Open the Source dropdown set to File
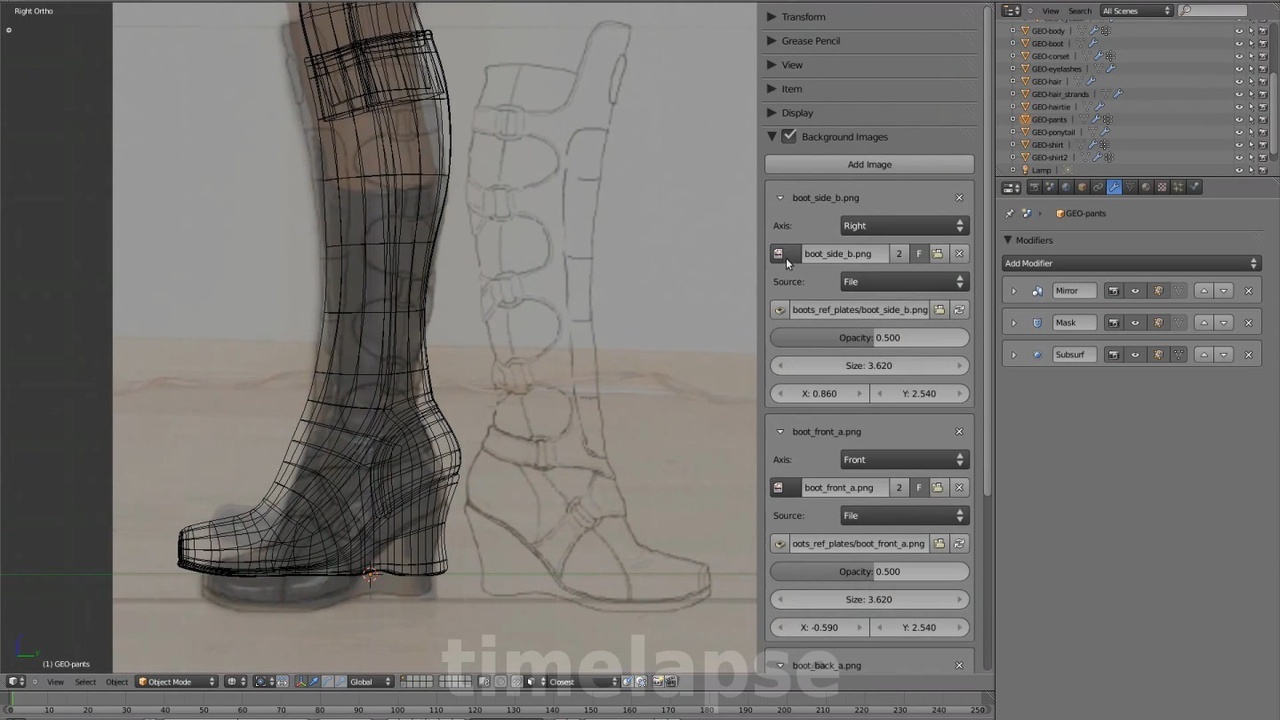This screenshot has width=1280, height=720. 903,281
